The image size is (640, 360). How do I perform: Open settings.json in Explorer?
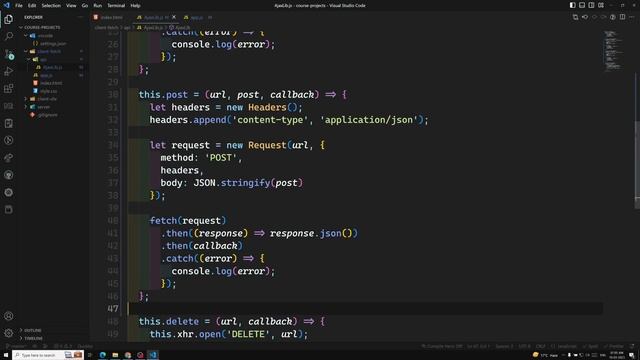pyautogui.click(x=53, y=43)
